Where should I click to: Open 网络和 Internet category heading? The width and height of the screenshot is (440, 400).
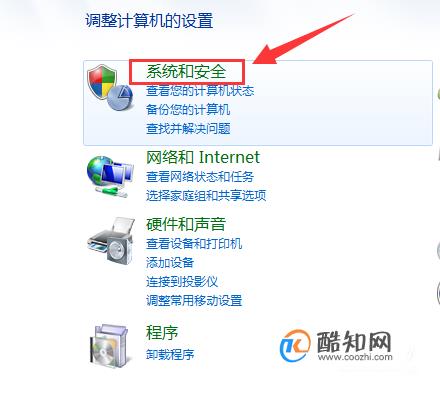(203, 157)
